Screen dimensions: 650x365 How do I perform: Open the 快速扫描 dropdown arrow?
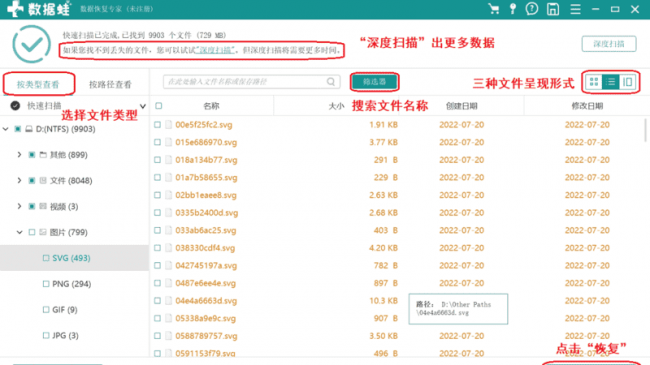tap(143, 106)
